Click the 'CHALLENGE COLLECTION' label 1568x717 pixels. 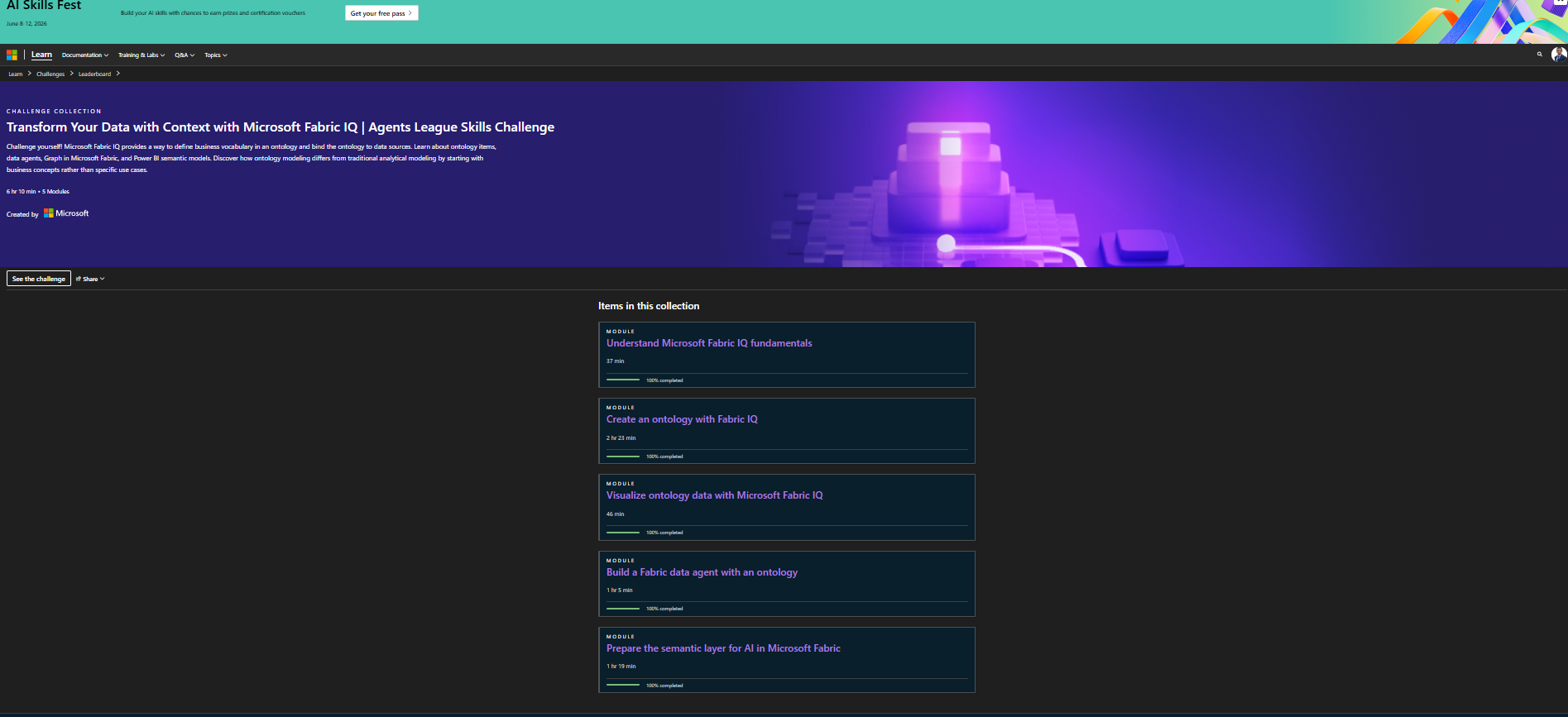click(x=54, y=111)
